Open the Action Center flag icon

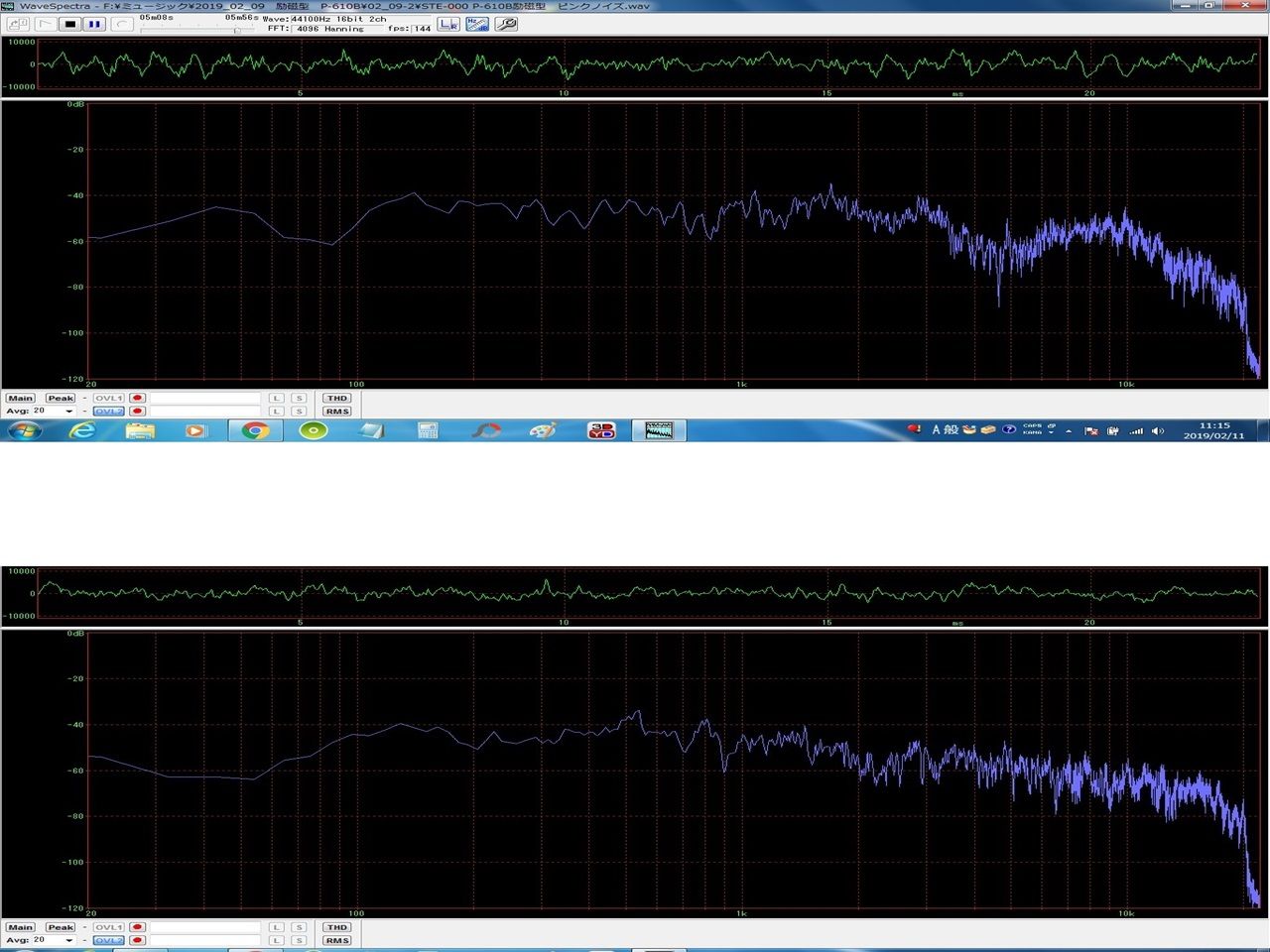tap(1090, 431)
